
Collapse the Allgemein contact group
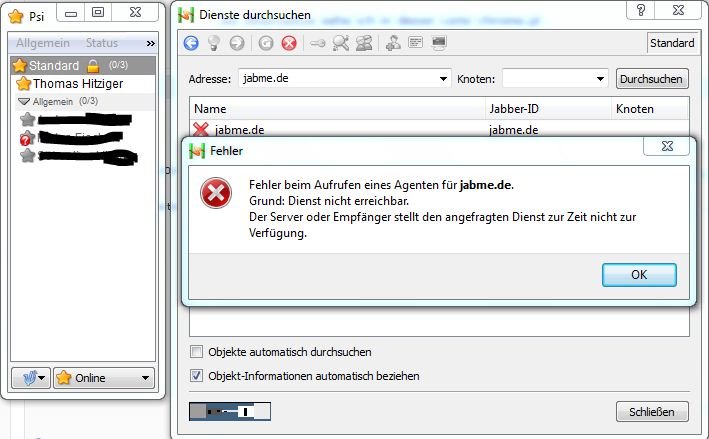(24, 101)
